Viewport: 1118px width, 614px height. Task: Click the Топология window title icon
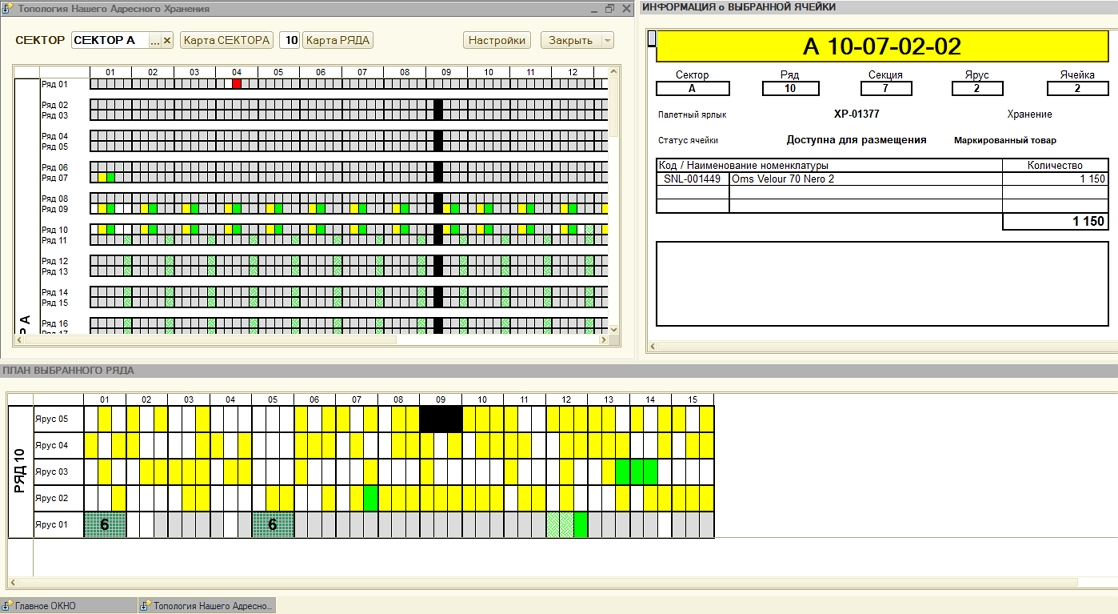(7, 9)
